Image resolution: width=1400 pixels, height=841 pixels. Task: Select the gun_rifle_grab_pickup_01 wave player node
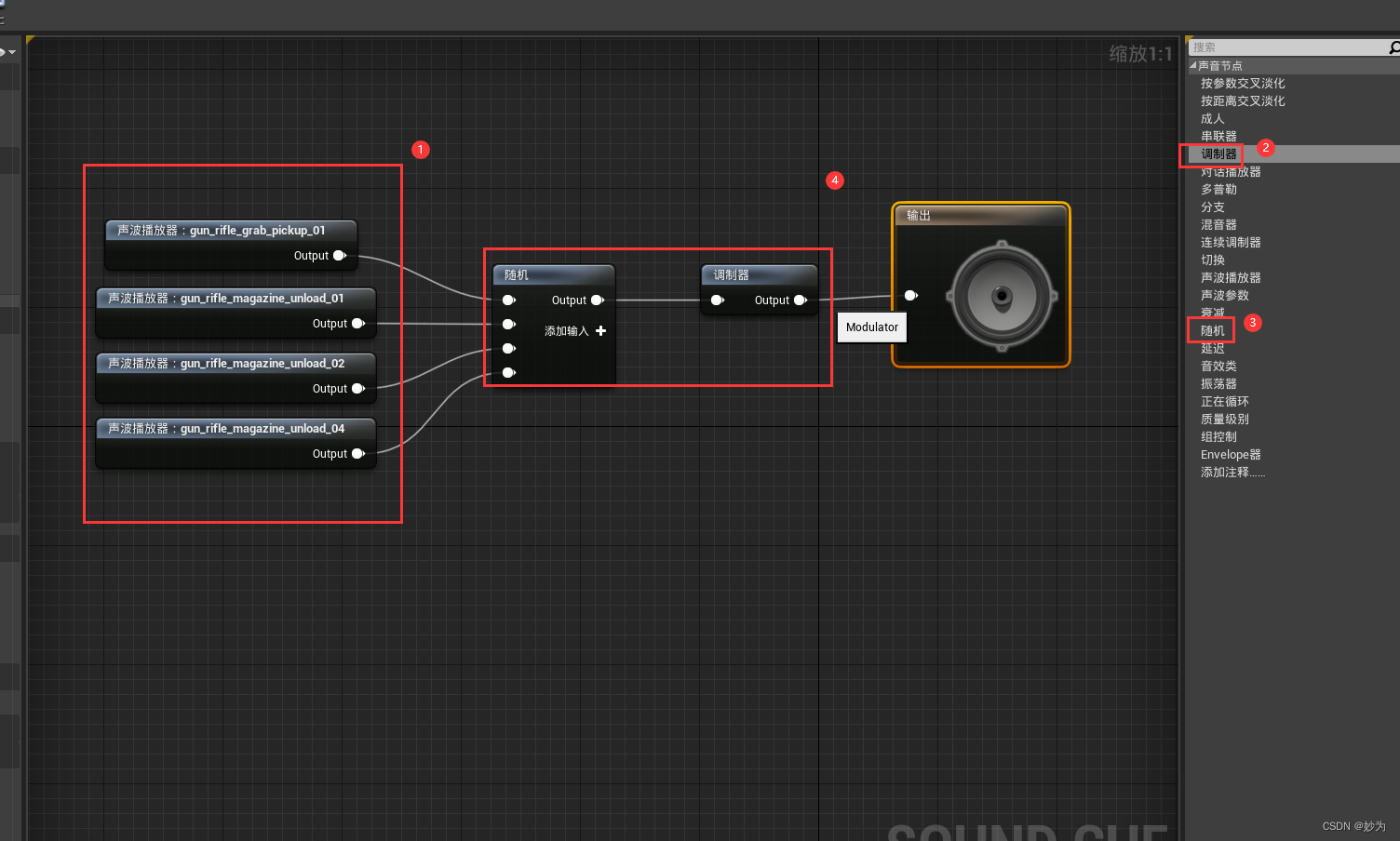coord(231,244)
